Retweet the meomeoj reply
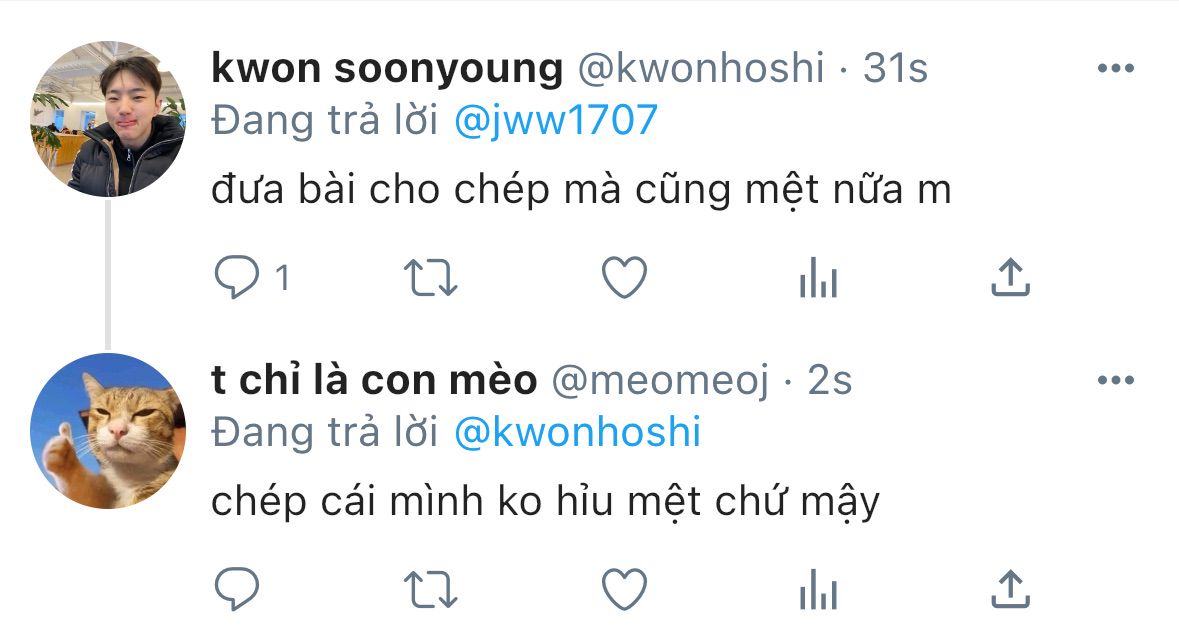The image size is (1179, 630). 431,589
